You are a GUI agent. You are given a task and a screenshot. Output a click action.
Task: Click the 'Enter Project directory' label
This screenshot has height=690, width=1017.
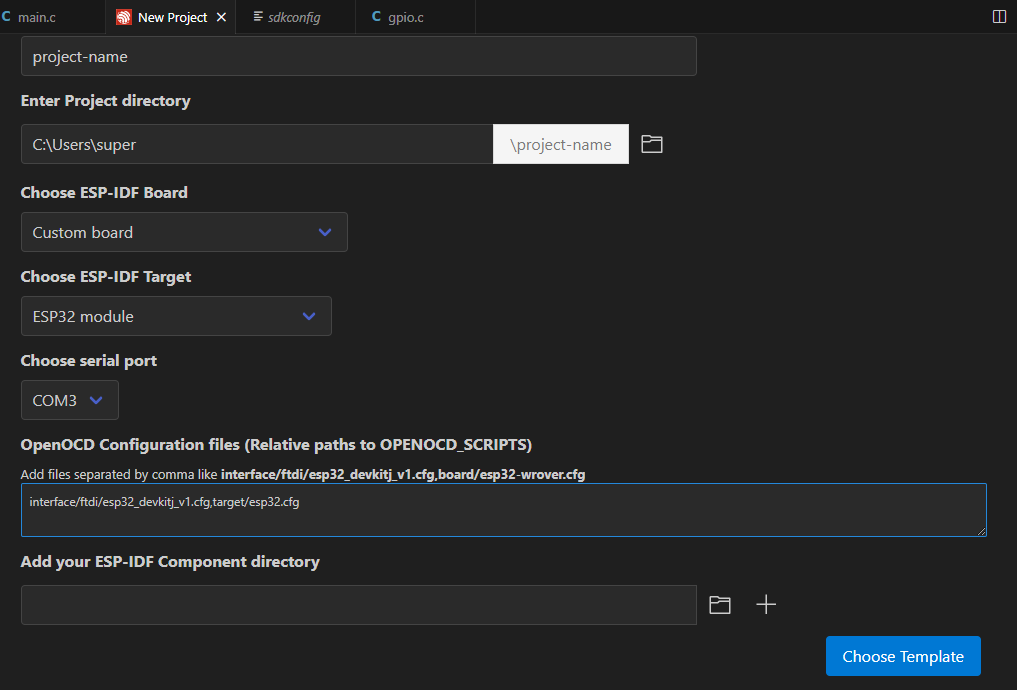pos(106,101)
